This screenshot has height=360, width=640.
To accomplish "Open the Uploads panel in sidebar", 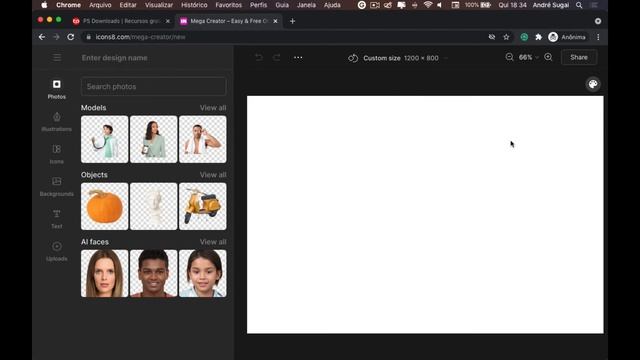I will coord(56,251).
